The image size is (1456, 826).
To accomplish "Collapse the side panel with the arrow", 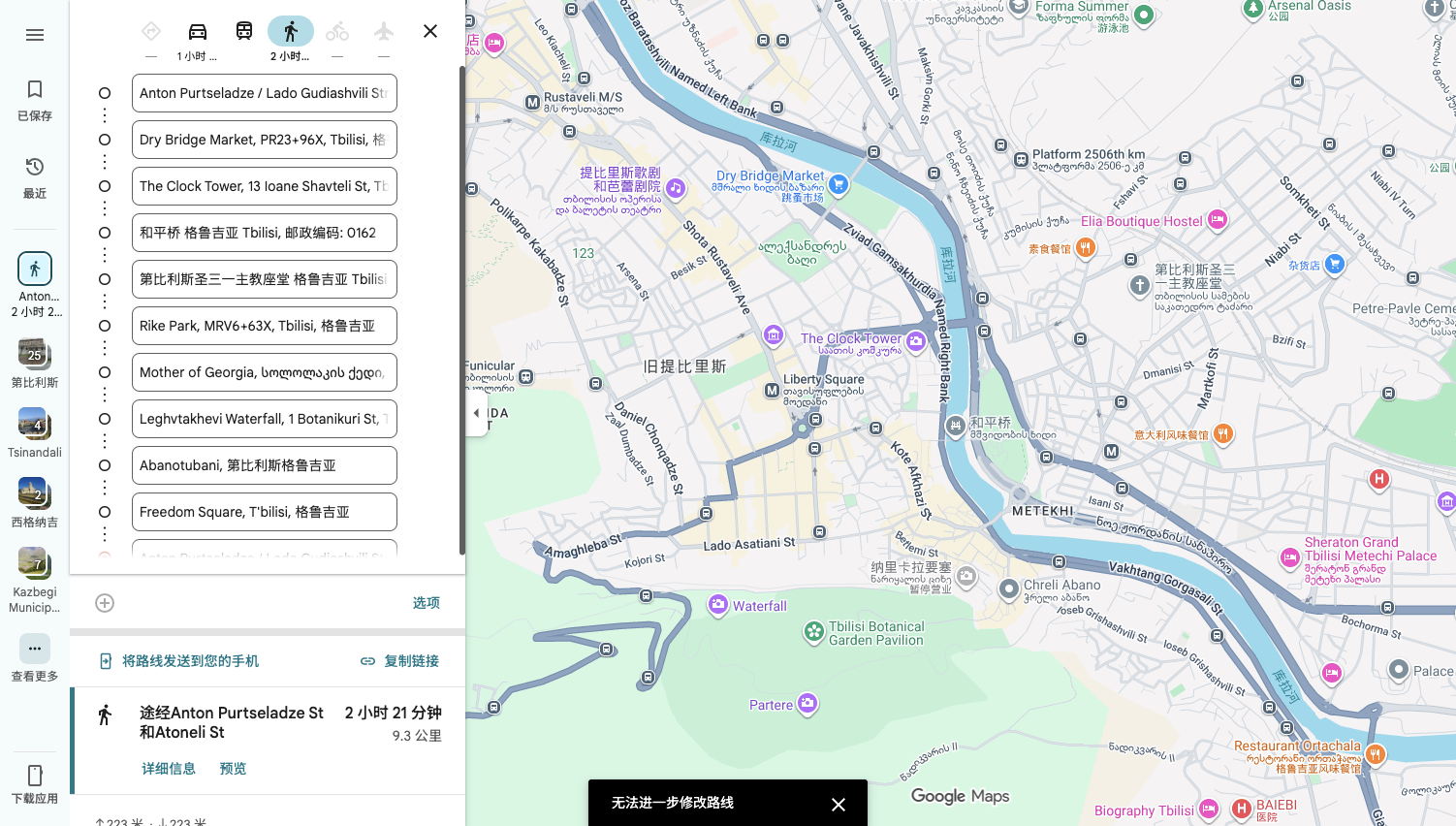I will point(476,413).
